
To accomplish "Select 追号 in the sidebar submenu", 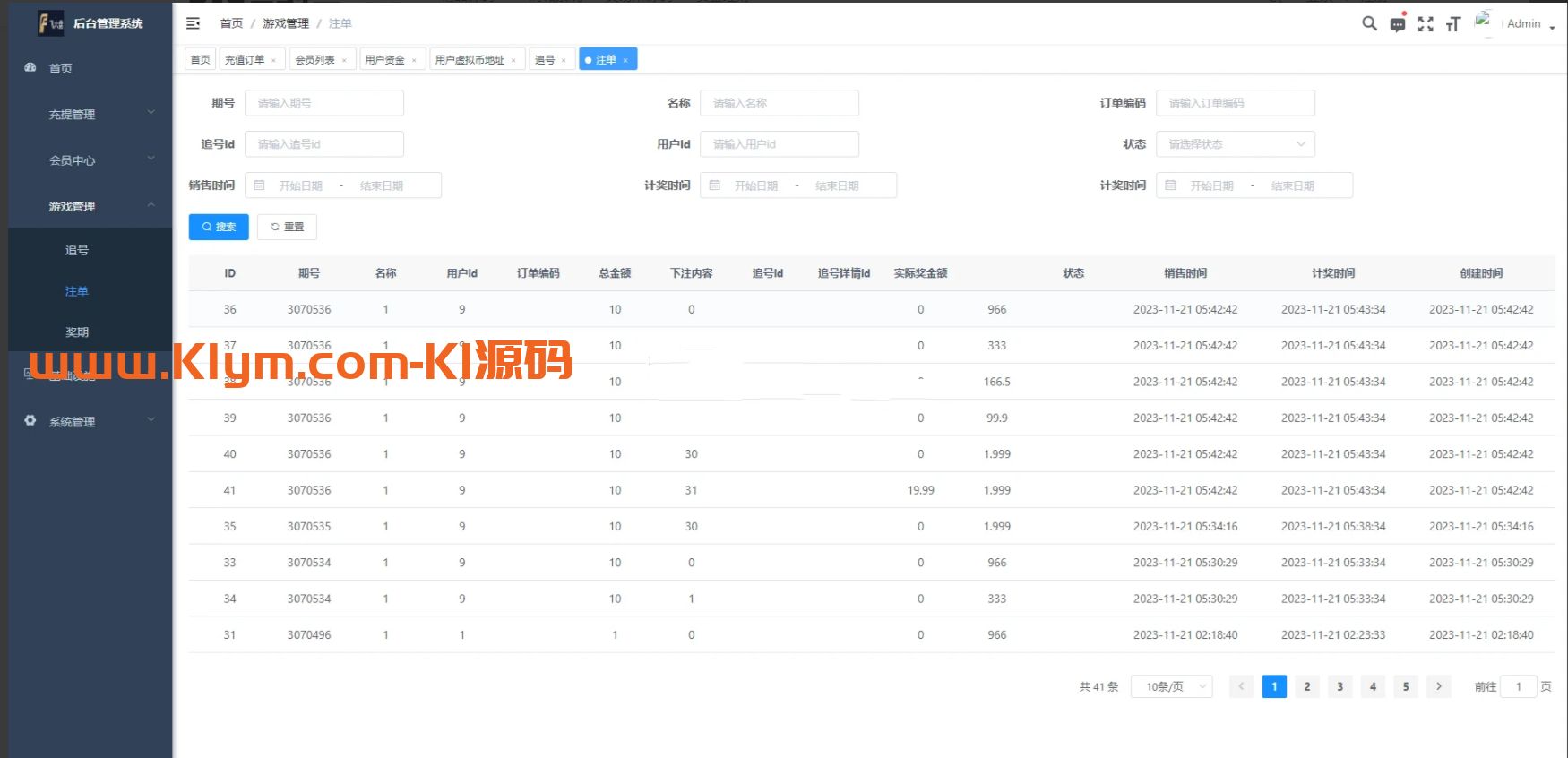I will pyautogui.click(x=77, y=251).
